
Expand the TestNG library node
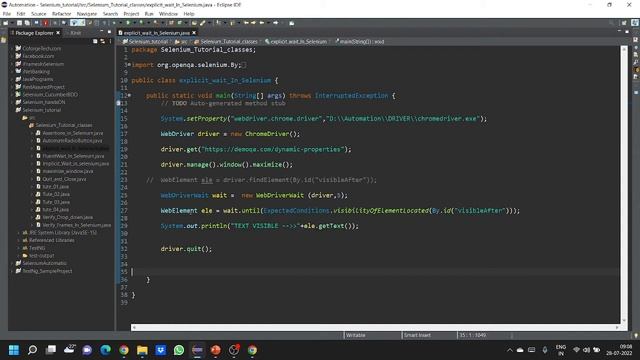pos(19,248)
